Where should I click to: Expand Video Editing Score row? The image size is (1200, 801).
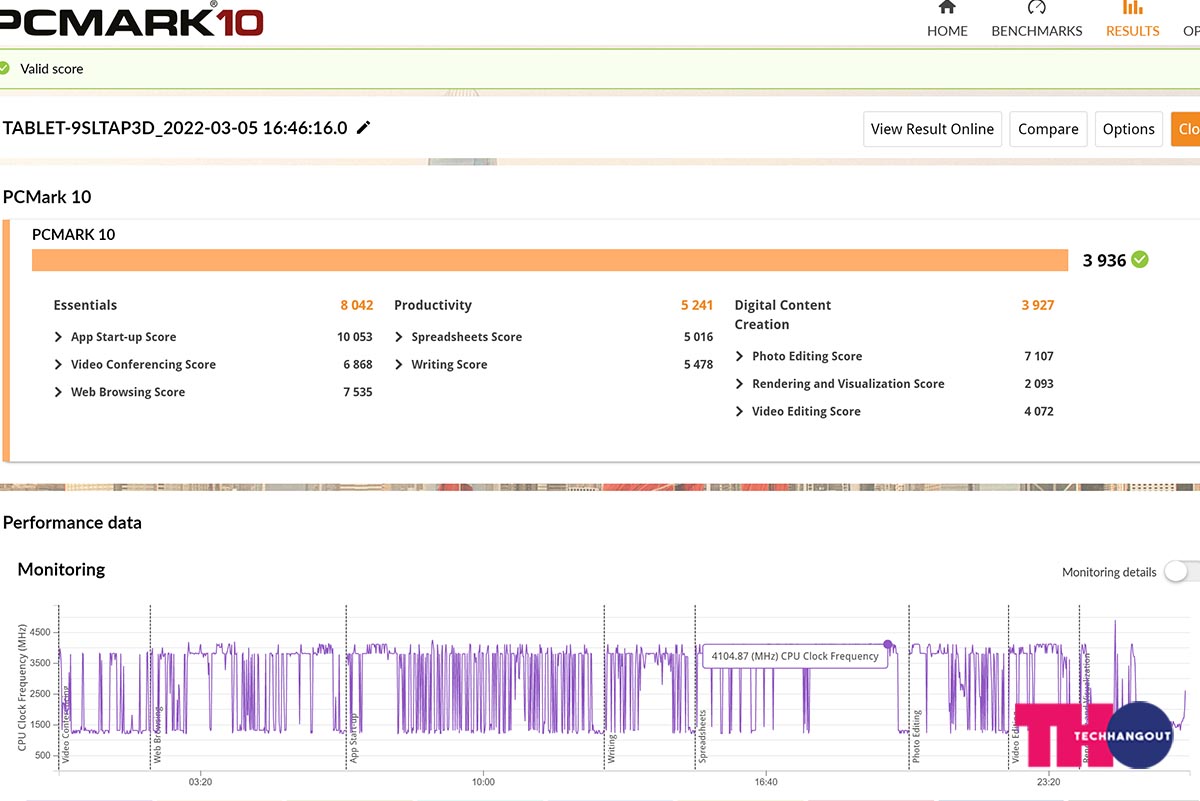[x=740, y=411]
